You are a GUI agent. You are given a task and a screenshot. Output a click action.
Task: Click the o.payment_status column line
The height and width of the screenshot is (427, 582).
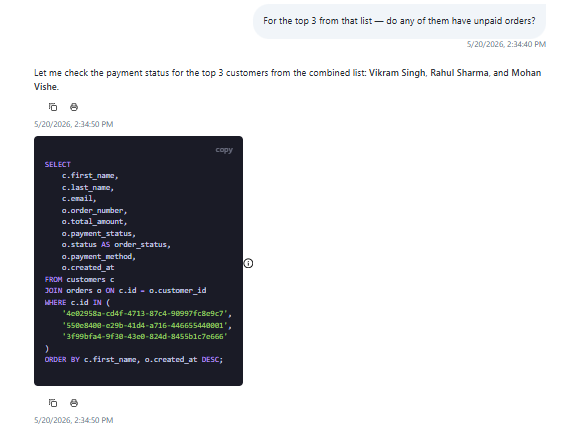pos(99,234)
